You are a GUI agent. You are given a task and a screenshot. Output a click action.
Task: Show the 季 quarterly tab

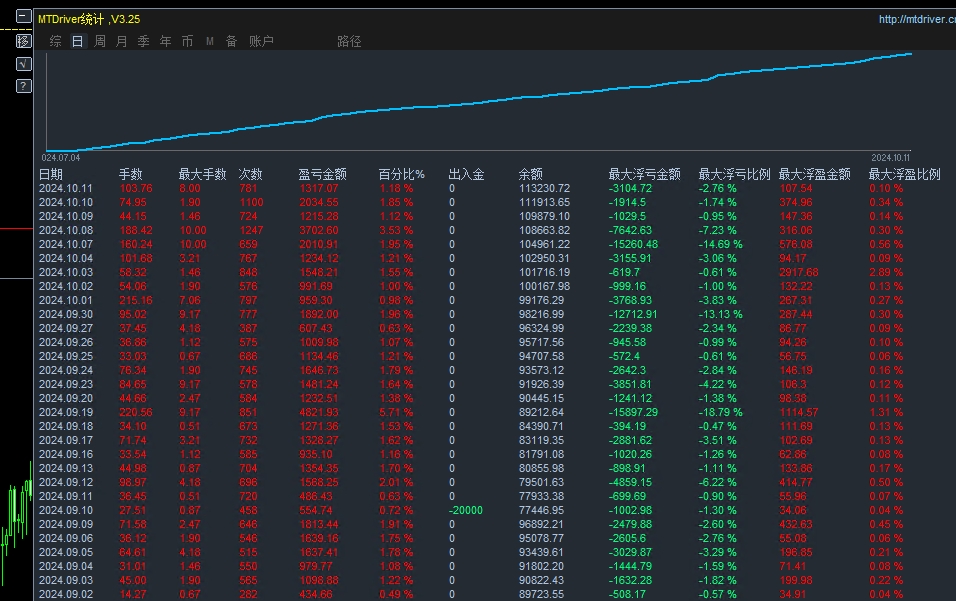pyautogui.click(x=144, y=42)
